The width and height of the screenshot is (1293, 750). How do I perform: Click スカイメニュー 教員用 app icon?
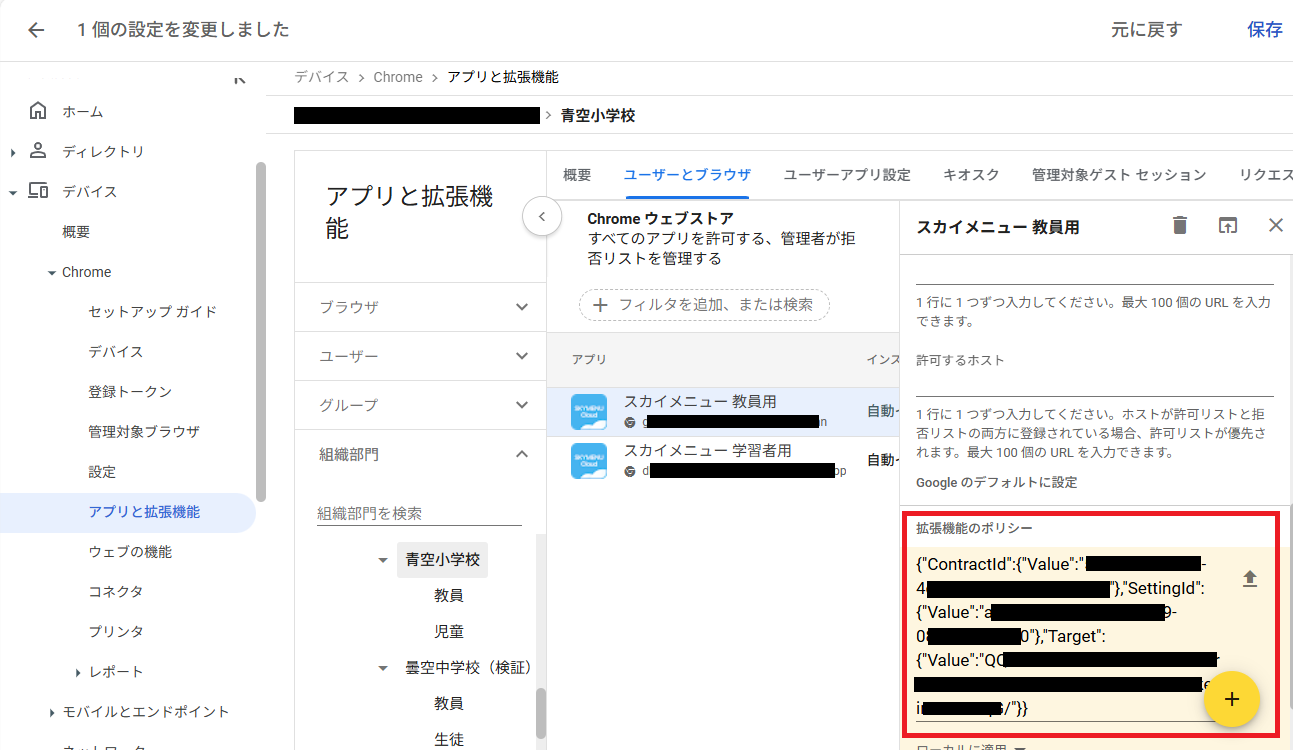tap(588, 412)
